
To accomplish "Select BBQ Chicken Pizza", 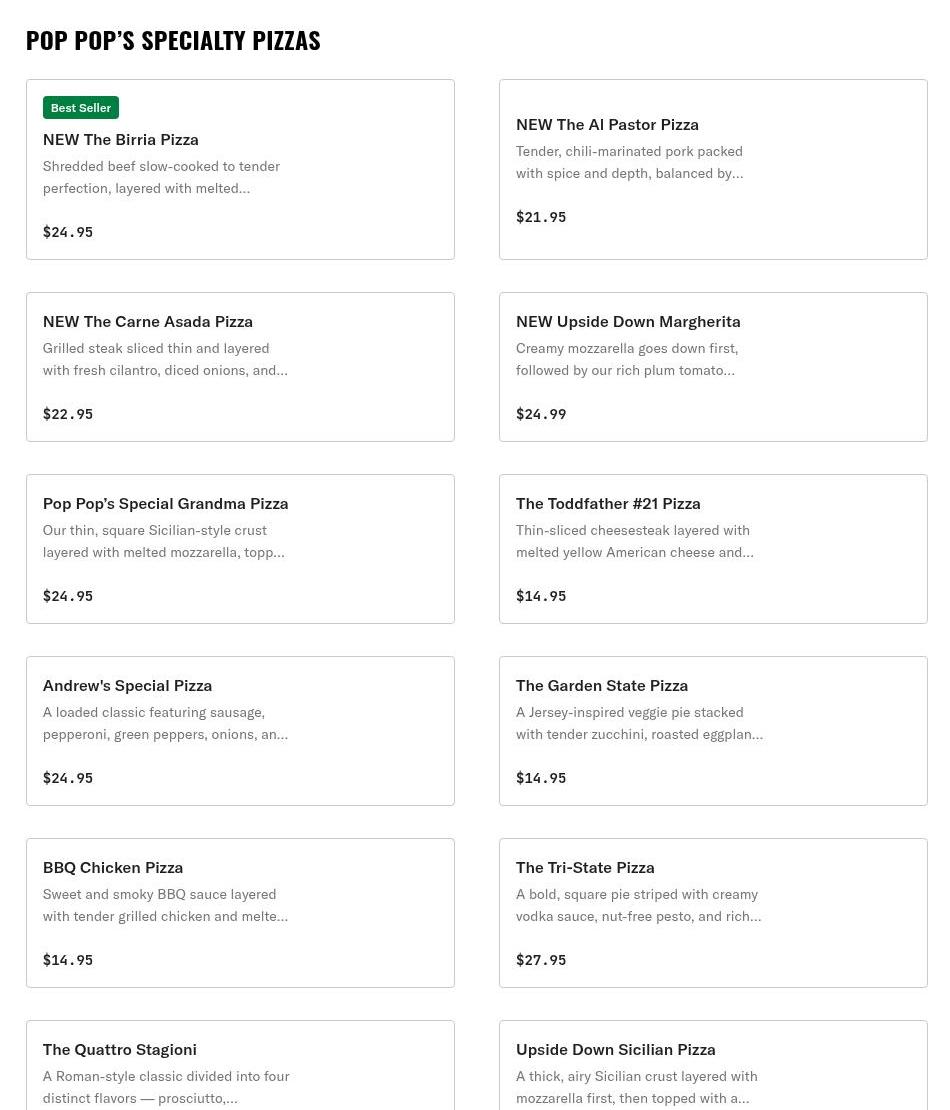I will [x=240, y=912].
